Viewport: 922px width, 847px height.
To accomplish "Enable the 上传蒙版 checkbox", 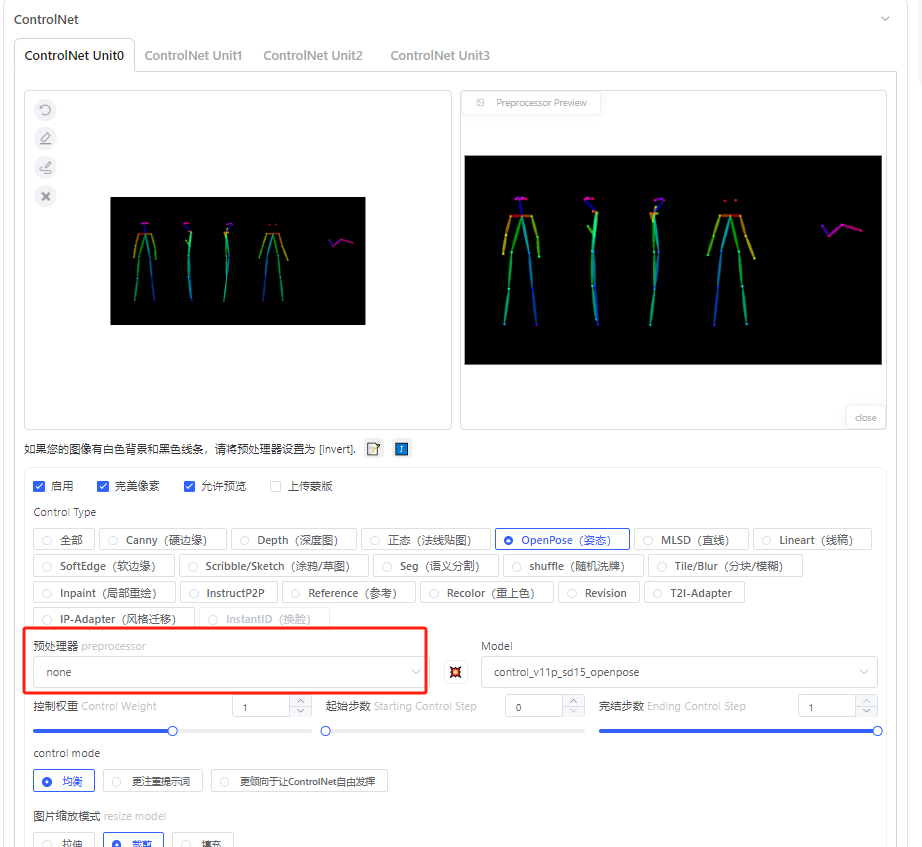I will (x=275, y=486).
